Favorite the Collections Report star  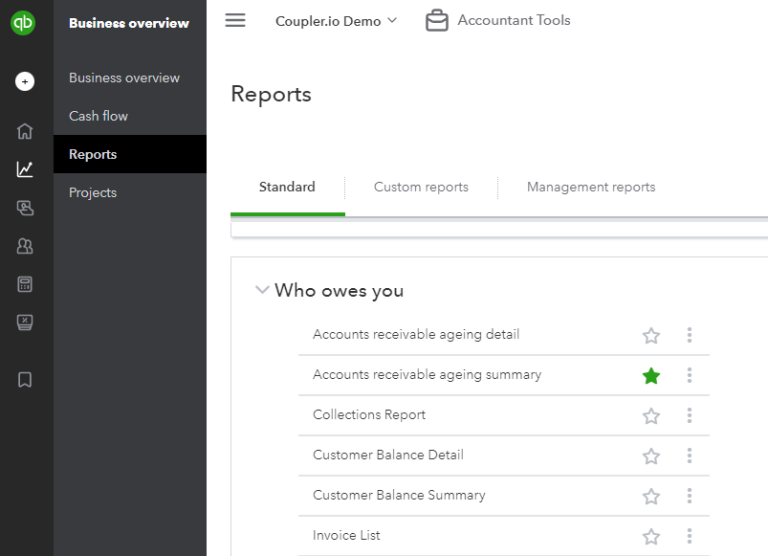click(x=651, y=416)
